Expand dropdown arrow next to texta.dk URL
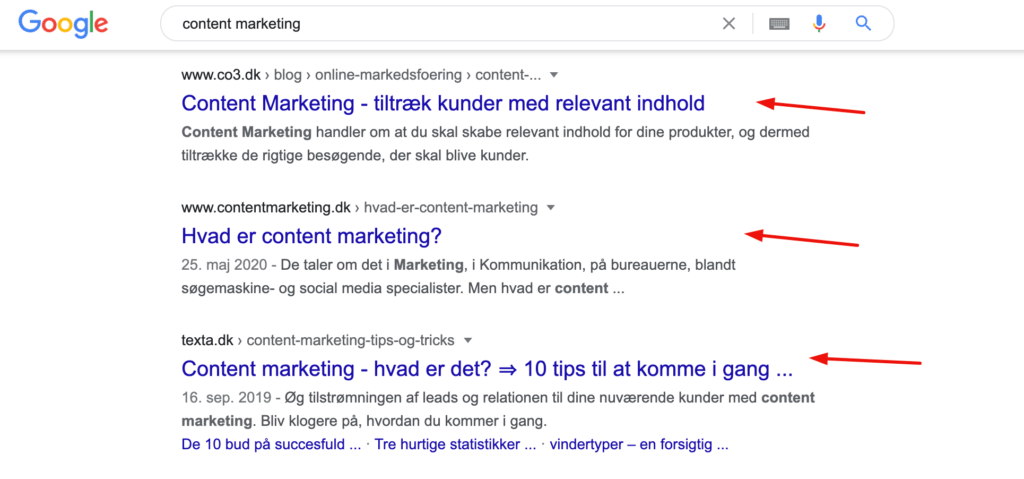 pos(467,340)
